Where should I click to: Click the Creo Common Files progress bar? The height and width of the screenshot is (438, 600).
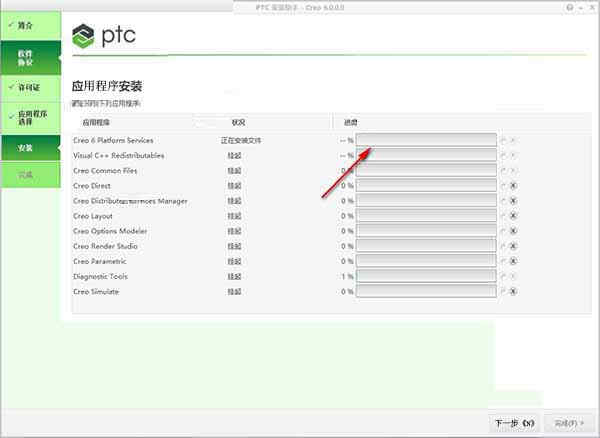click(426, 170)
